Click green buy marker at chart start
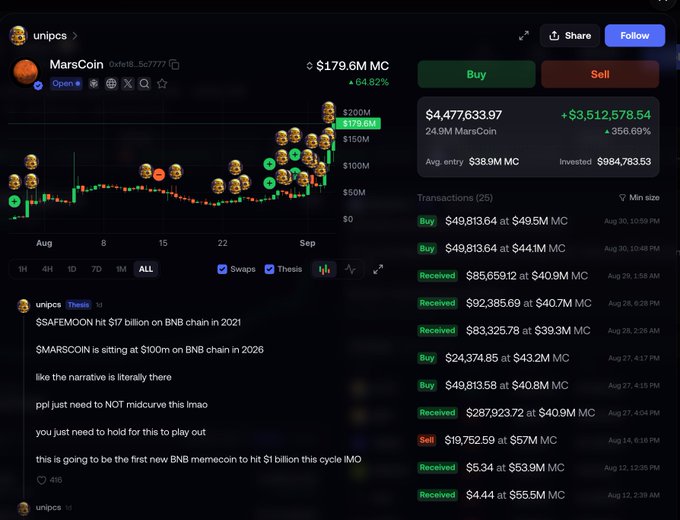This screenshot has width=680, height=520. (15, 201)
